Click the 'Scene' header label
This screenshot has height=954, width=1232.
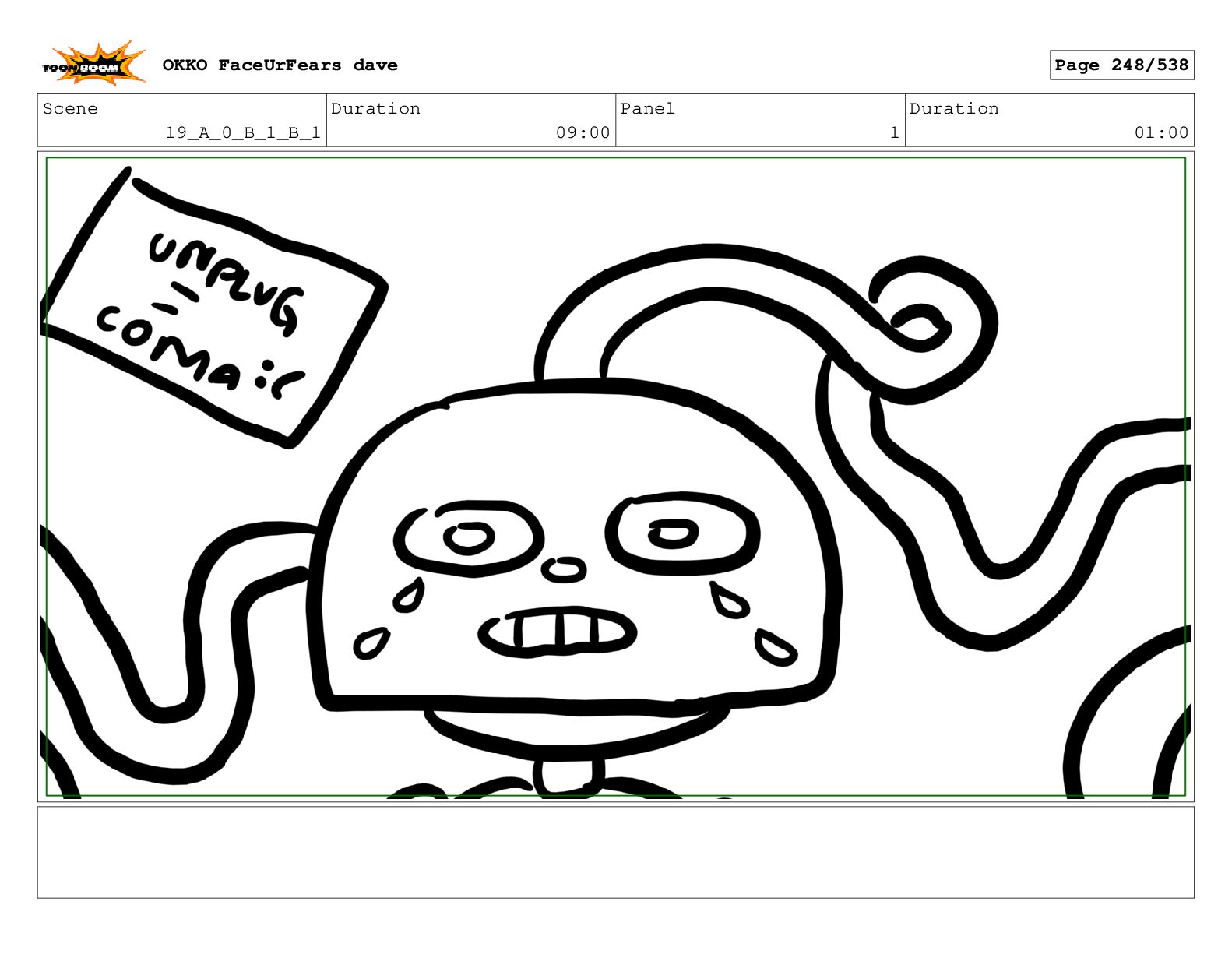[70, 108]
